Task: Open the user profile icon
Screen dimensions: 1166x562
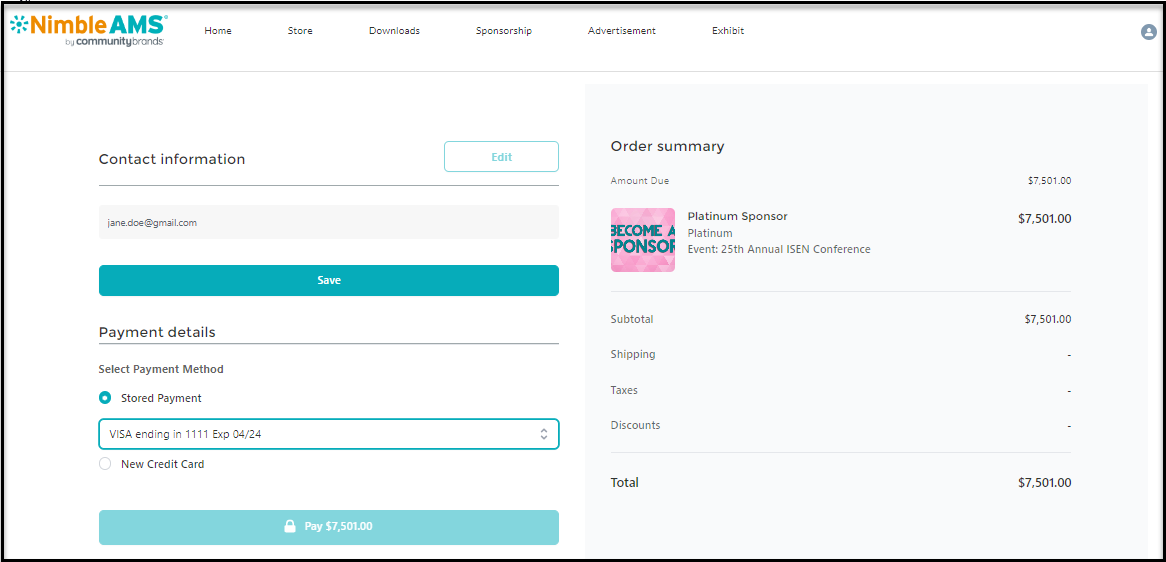Action: (1148, 32)
